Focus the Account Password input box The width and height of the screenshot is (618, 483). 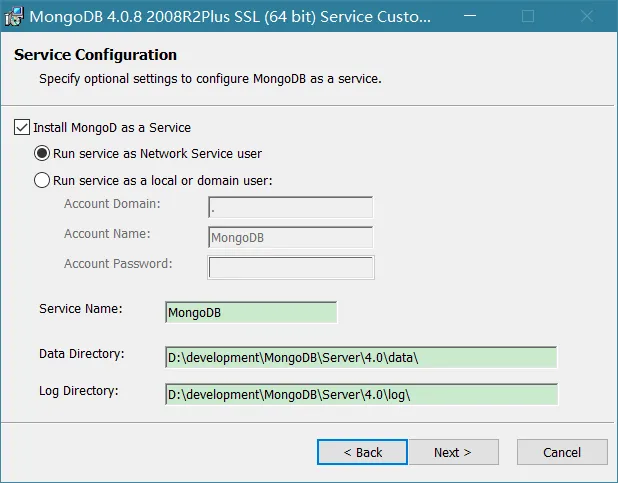point(290,267)
